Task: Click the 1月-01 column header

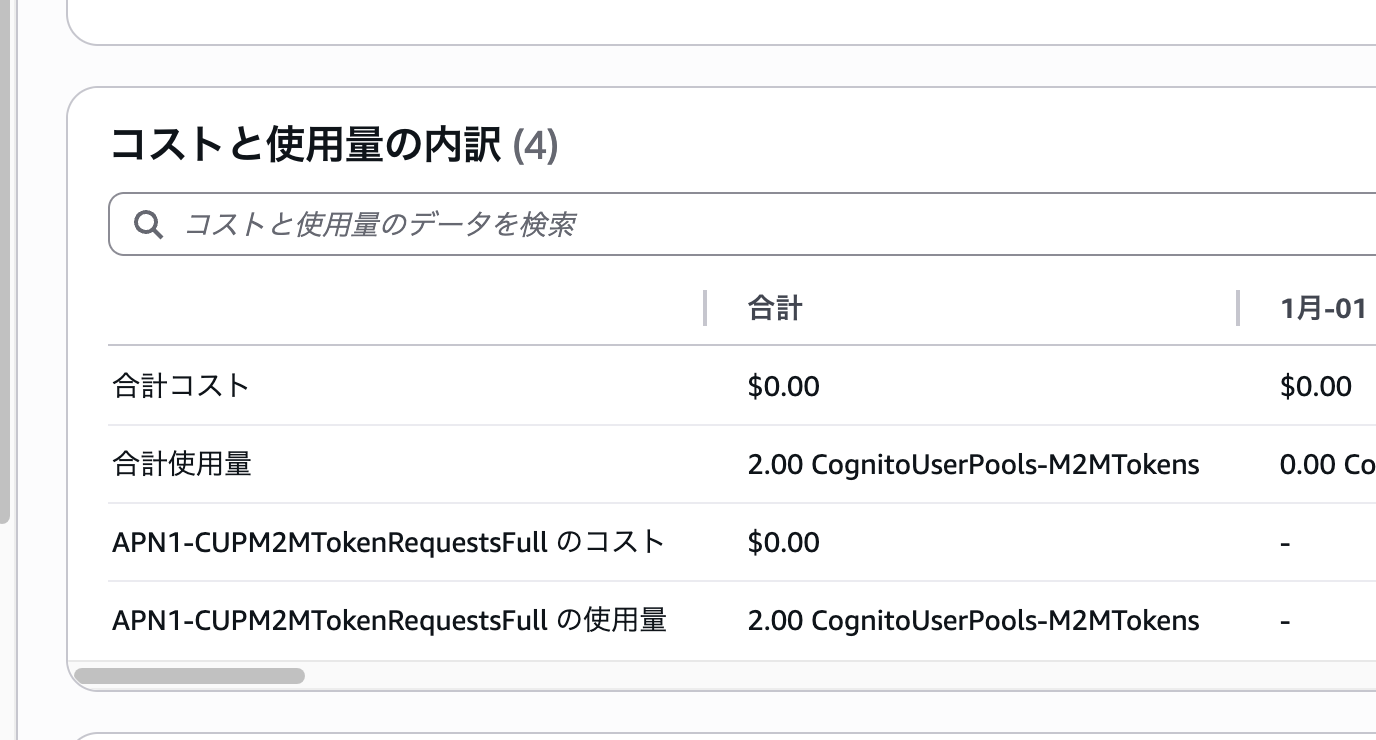Action: (1322, 308)
